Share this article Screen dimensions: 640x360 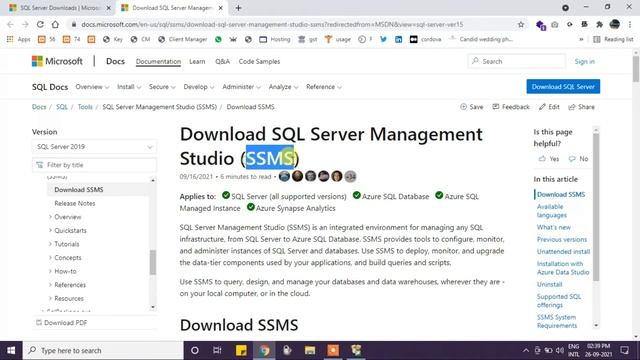pos(581,107)
